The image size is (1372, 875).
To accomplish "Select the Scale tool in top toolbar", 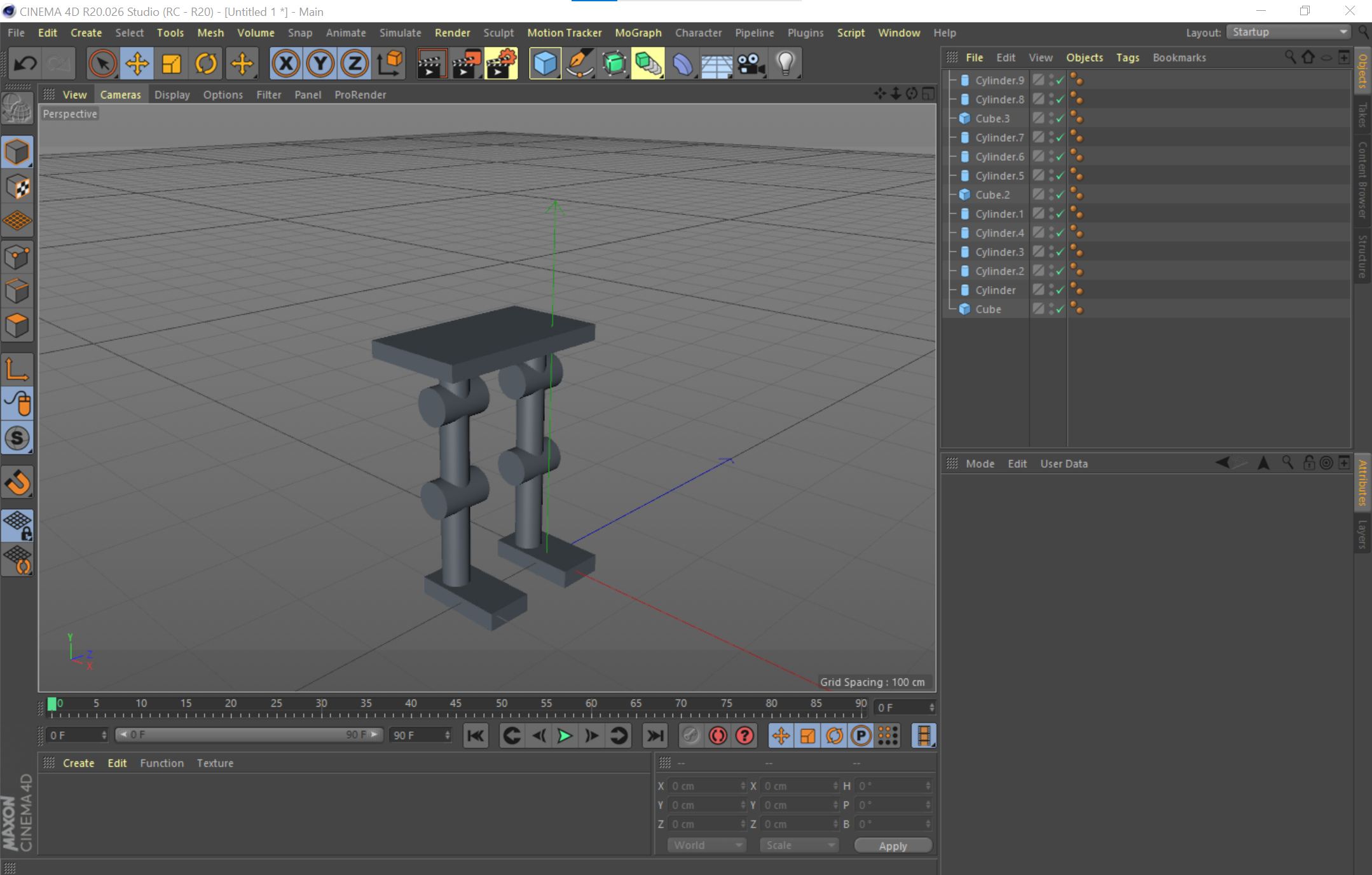I will [172, 64].
